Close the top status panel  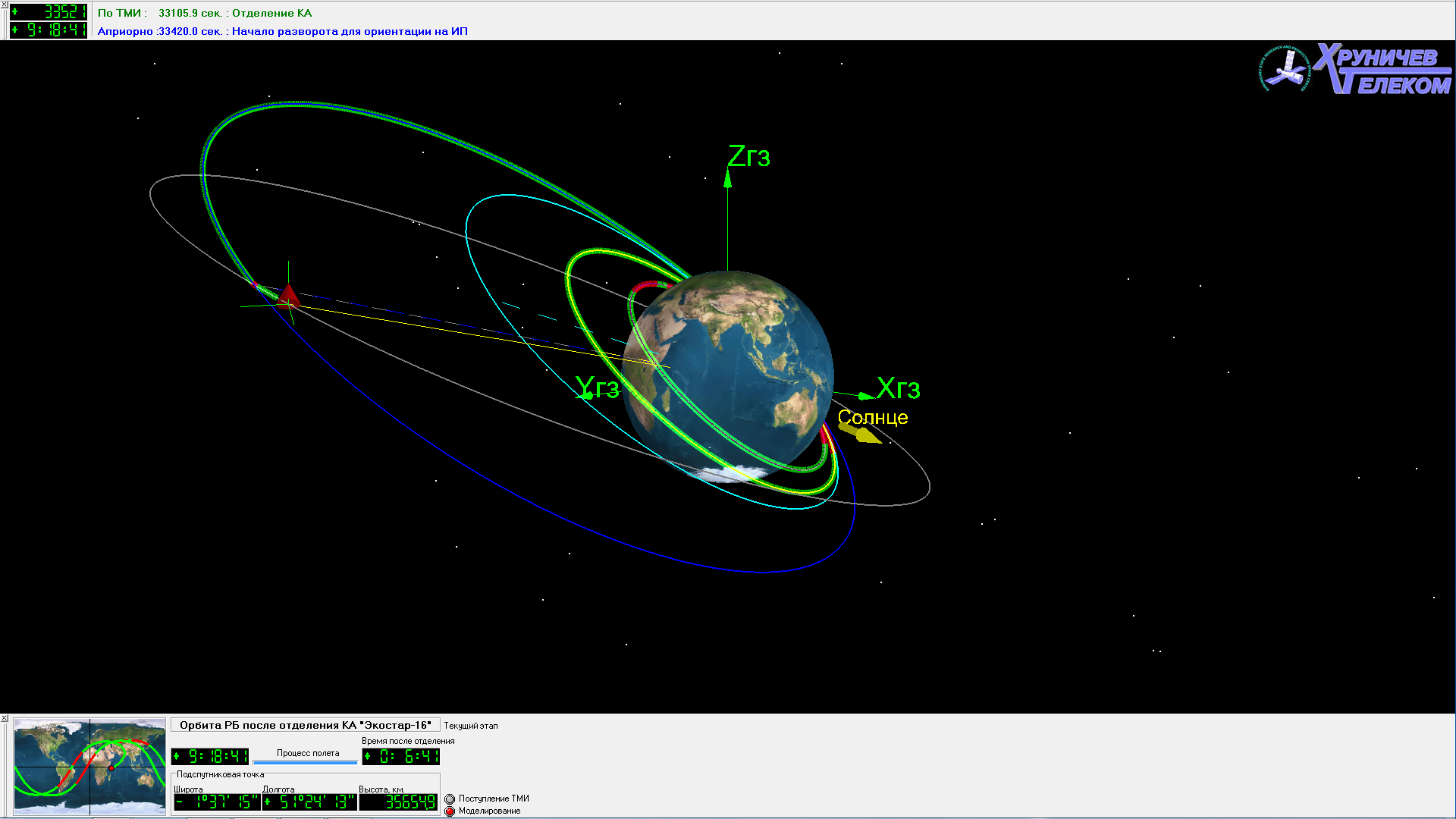click(4, 5)
